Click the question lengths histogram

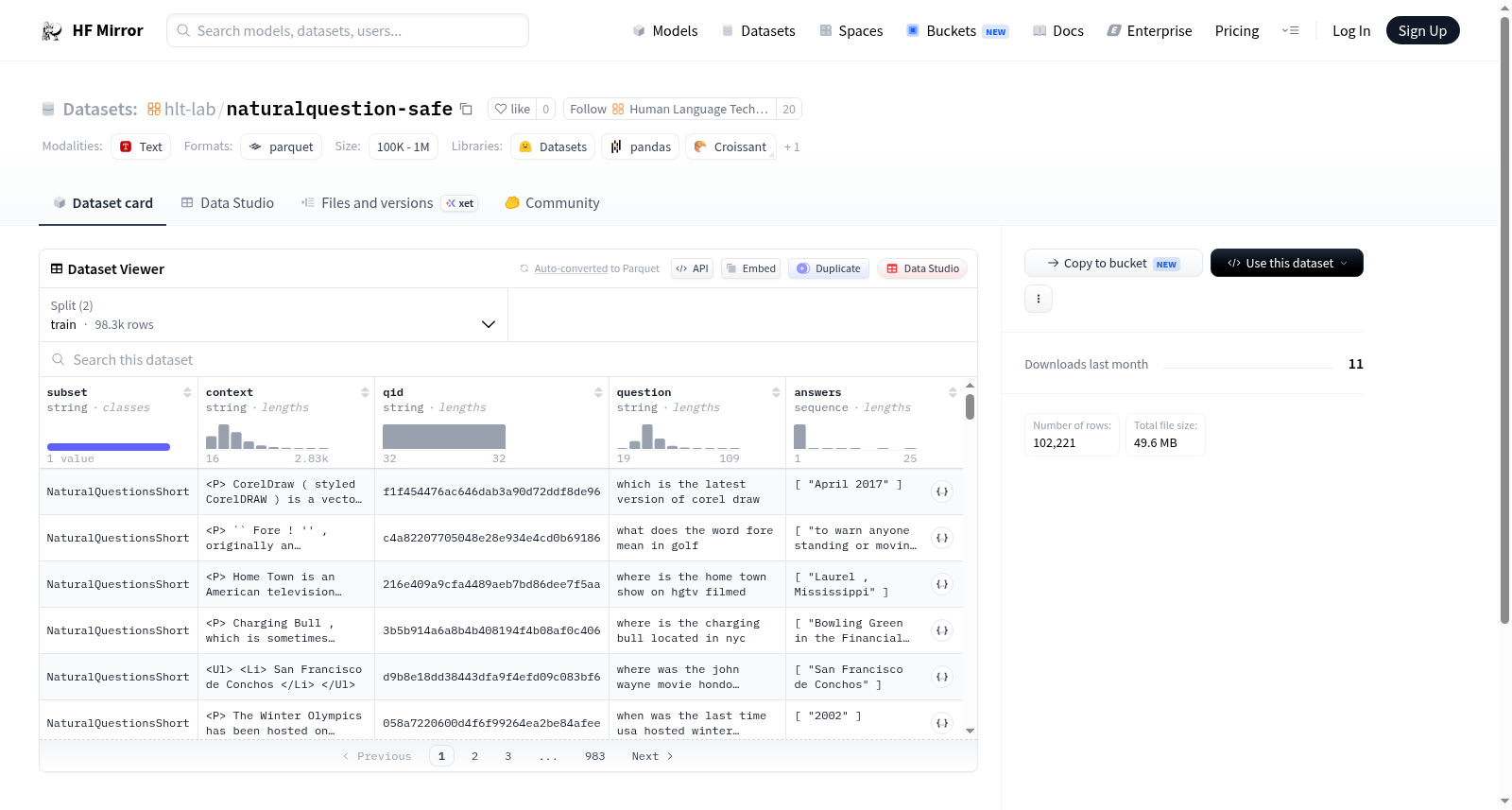[679, 437]
